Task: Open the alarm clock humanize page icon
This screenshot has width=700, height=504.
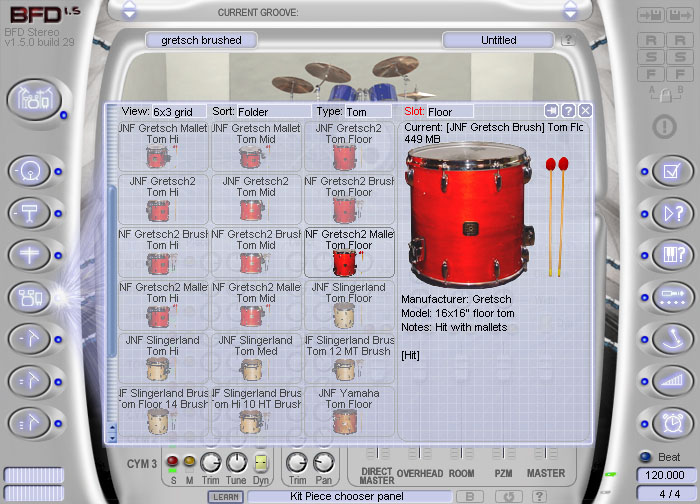Action: [672, 423]
